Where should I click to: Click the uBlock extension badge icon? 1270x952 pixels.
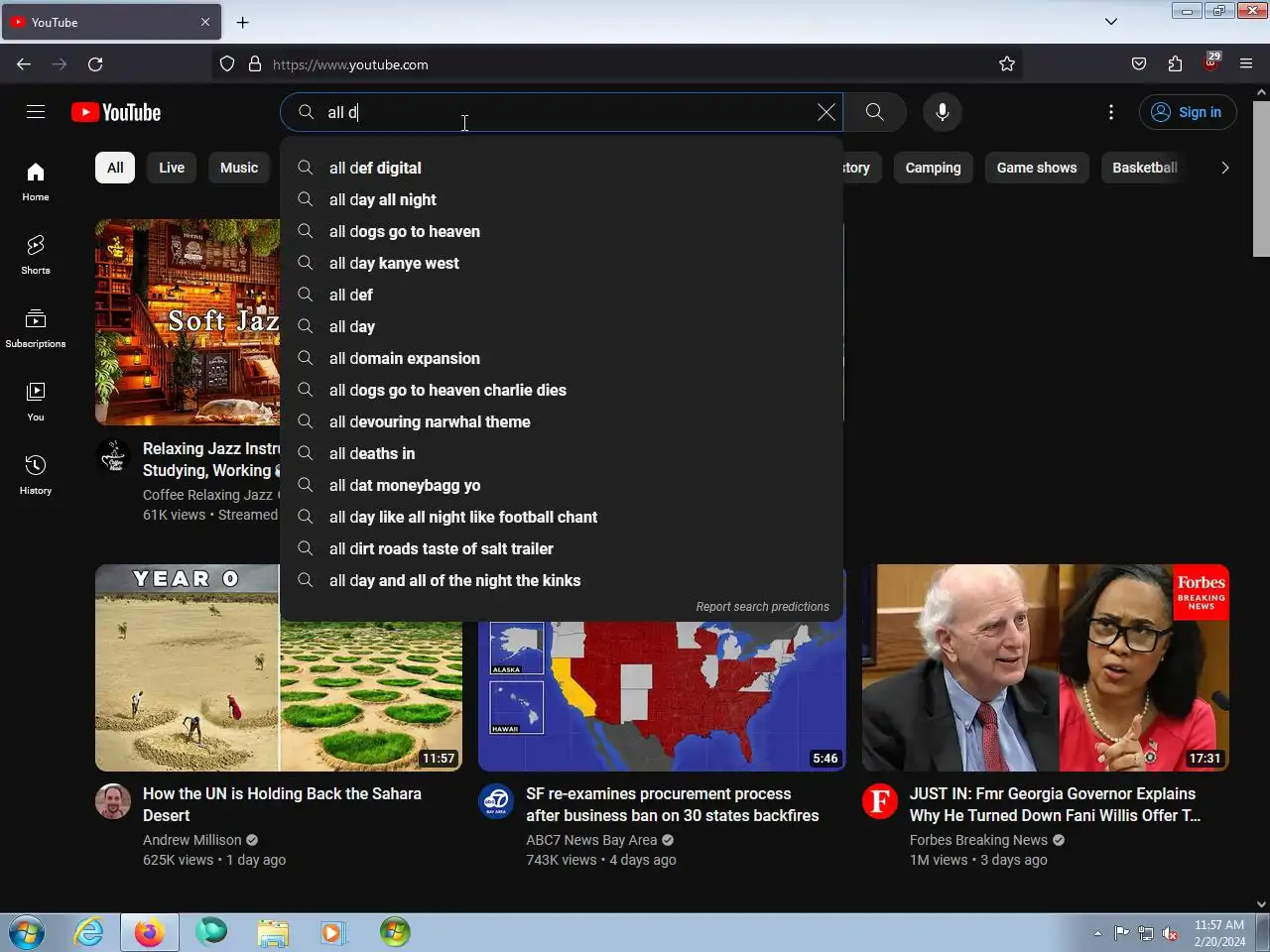[1210, 62]
